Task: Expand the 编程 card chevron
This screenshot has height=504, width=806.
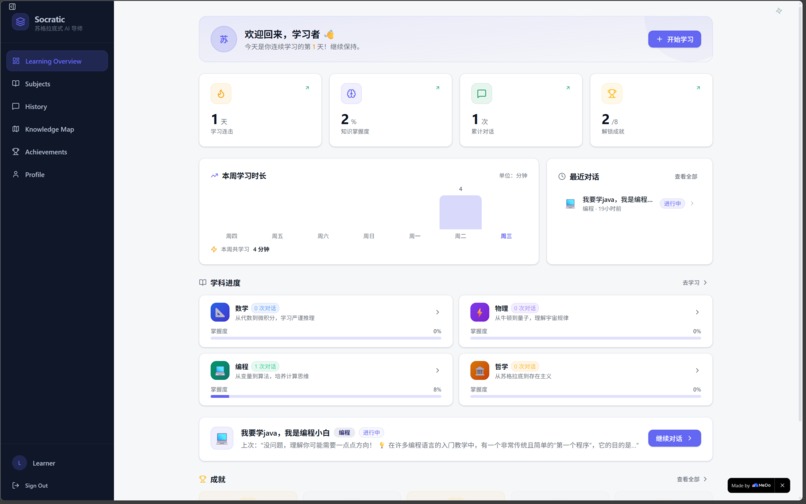Action: coord(437,370)
